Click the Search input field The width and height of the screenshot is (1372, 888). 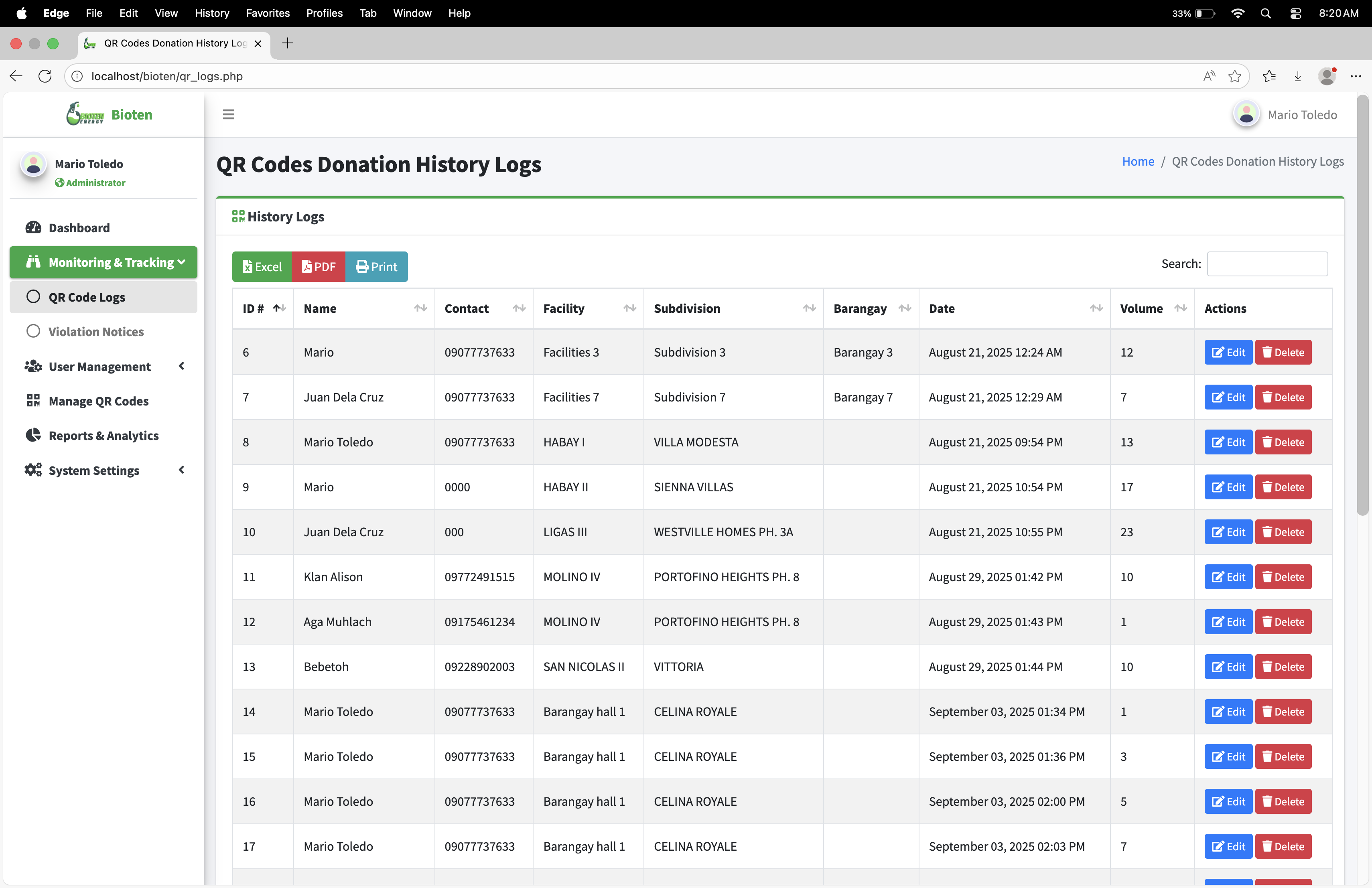coord(1267,264)
